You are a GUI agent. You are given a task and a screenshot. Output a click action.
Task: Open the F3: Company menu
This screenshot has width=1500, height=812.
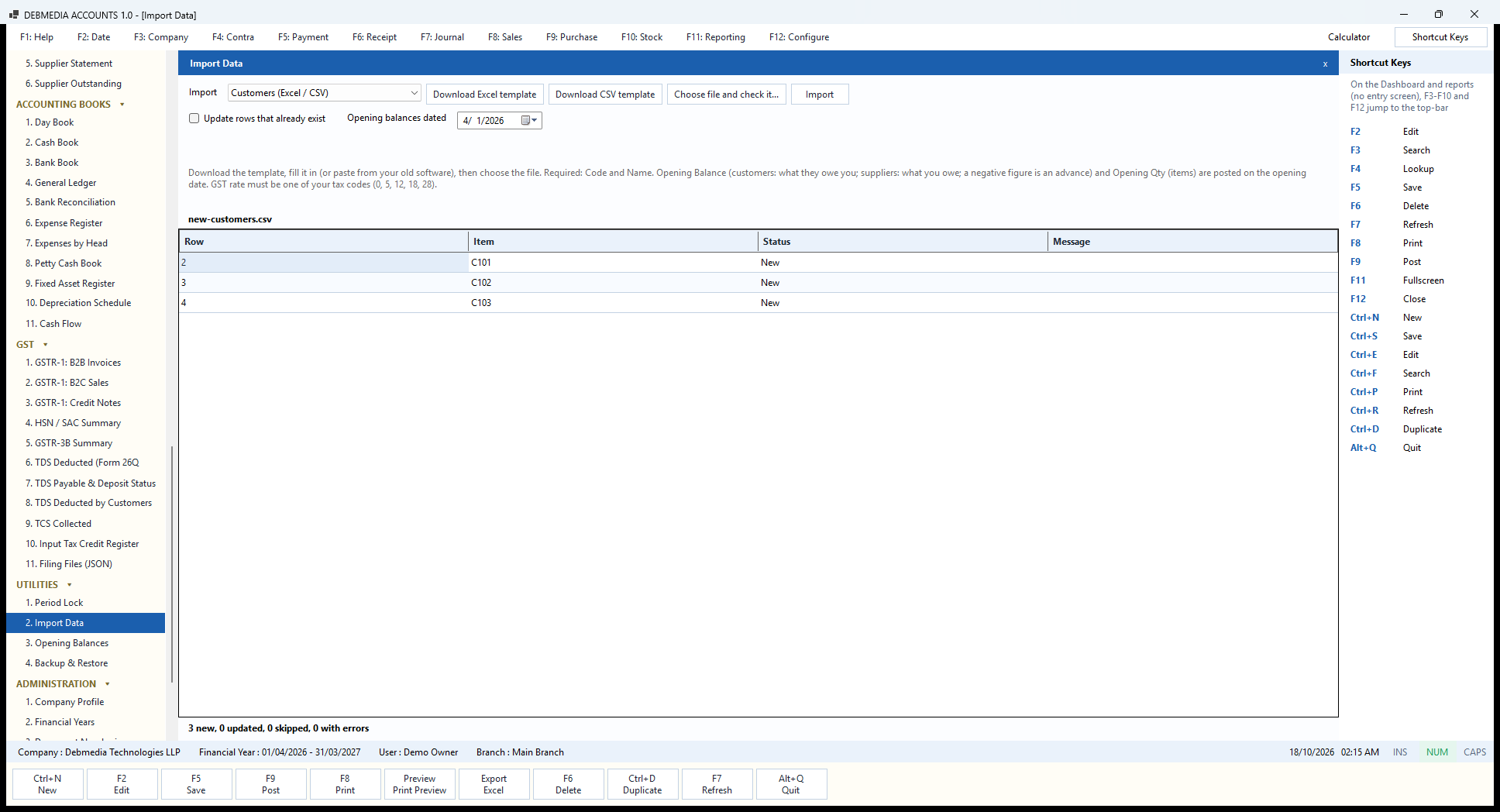pyautogui.click(x=161, y=37)
